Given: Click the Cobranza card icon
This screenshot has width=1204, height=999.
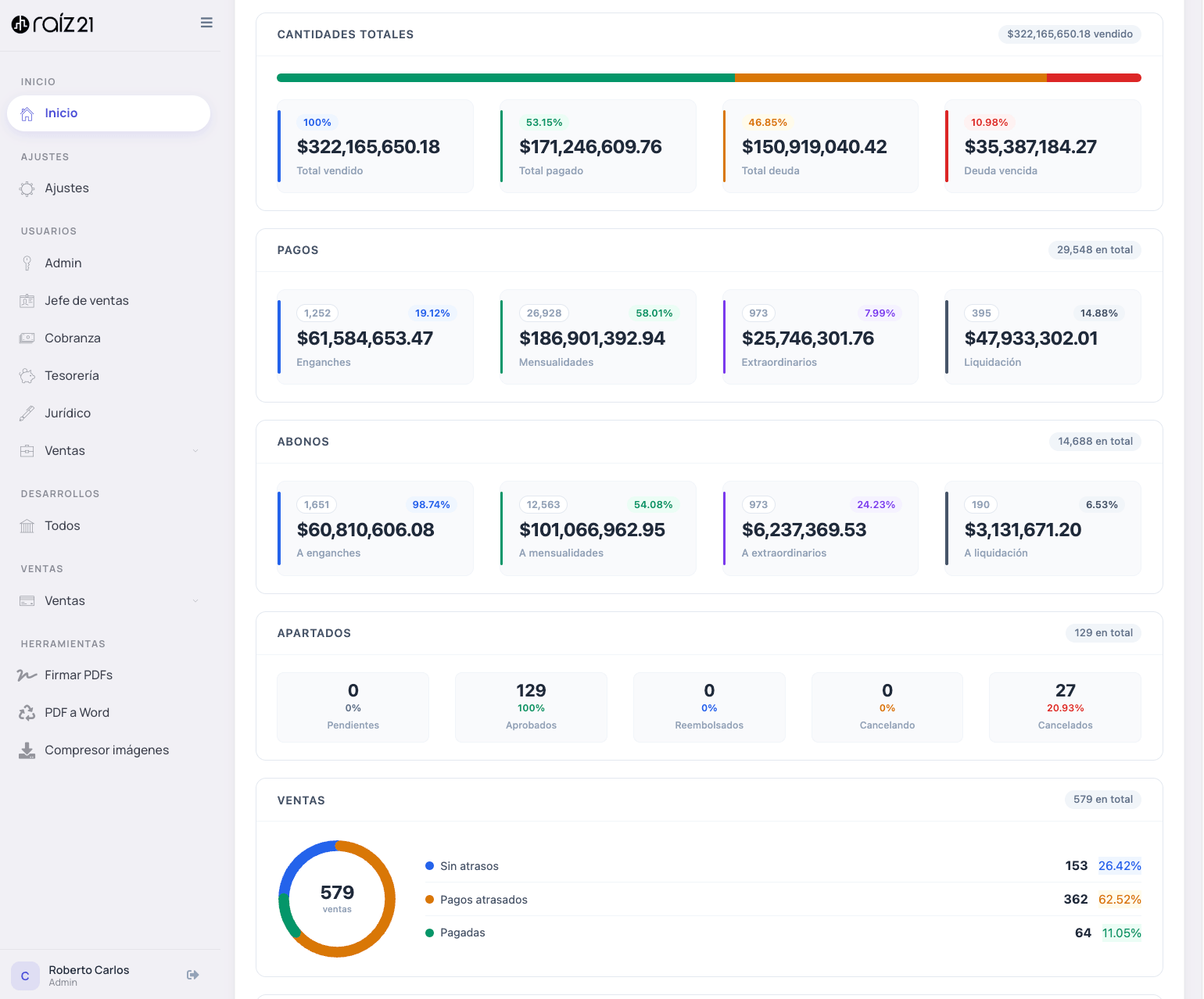Looking at the screenshot, I should (x=27, y=338).
